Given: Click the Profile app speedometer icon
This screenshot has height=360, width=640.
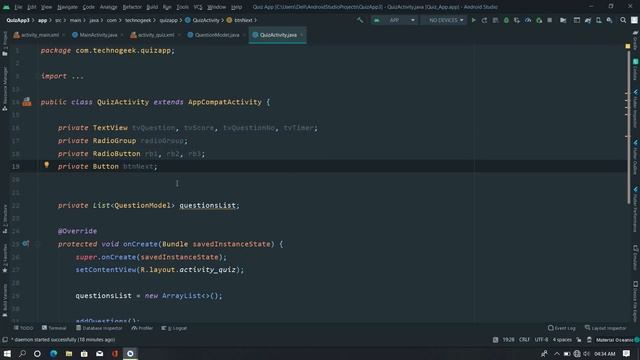Looking at the screenshot, I should 528,20.
